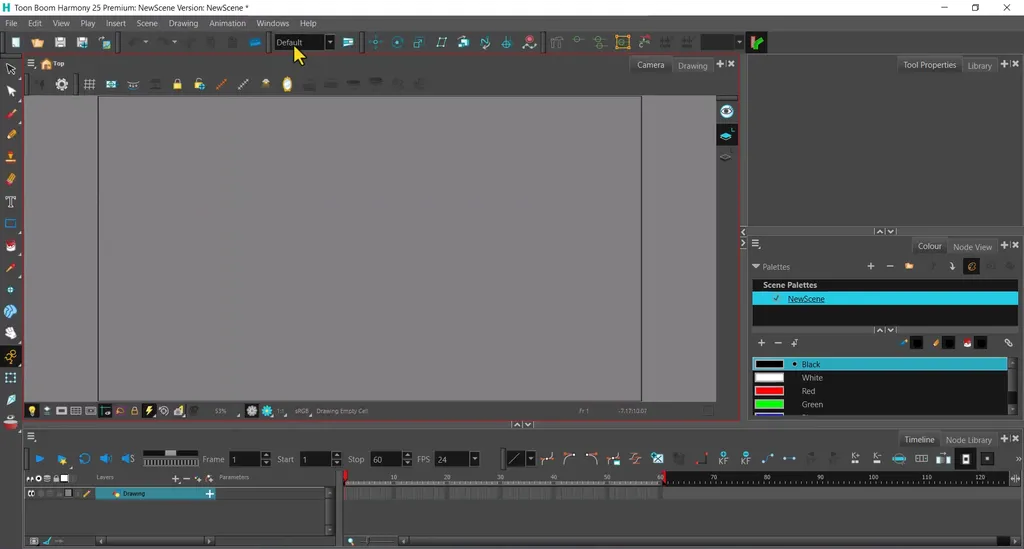Viewport: 1024px width, 549px height.
Task: Switch to the Library tab
Action: [979, 65]
